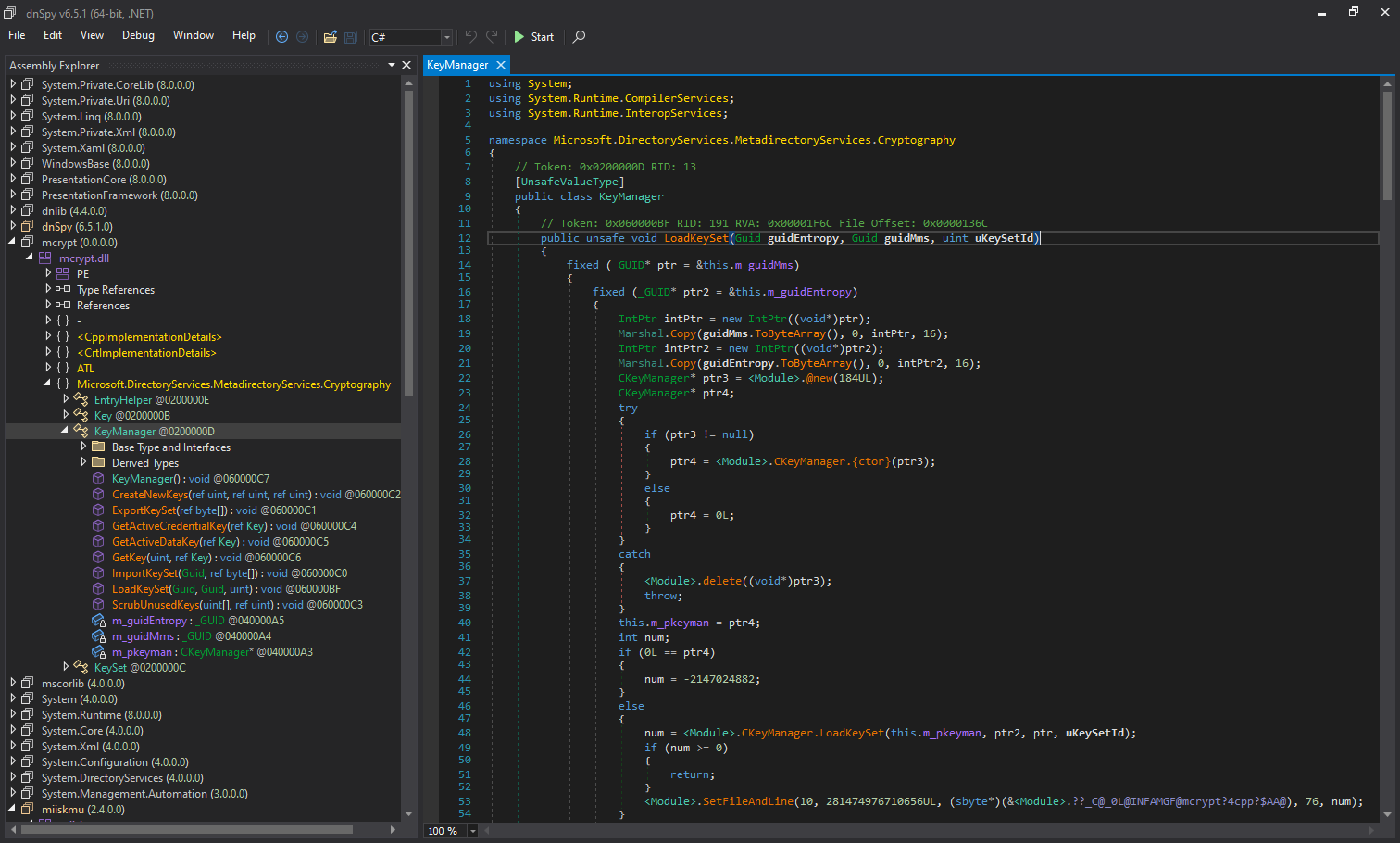
Task: Expand Base Type and Interfaces folder
Action: click(x=83, y=447)
